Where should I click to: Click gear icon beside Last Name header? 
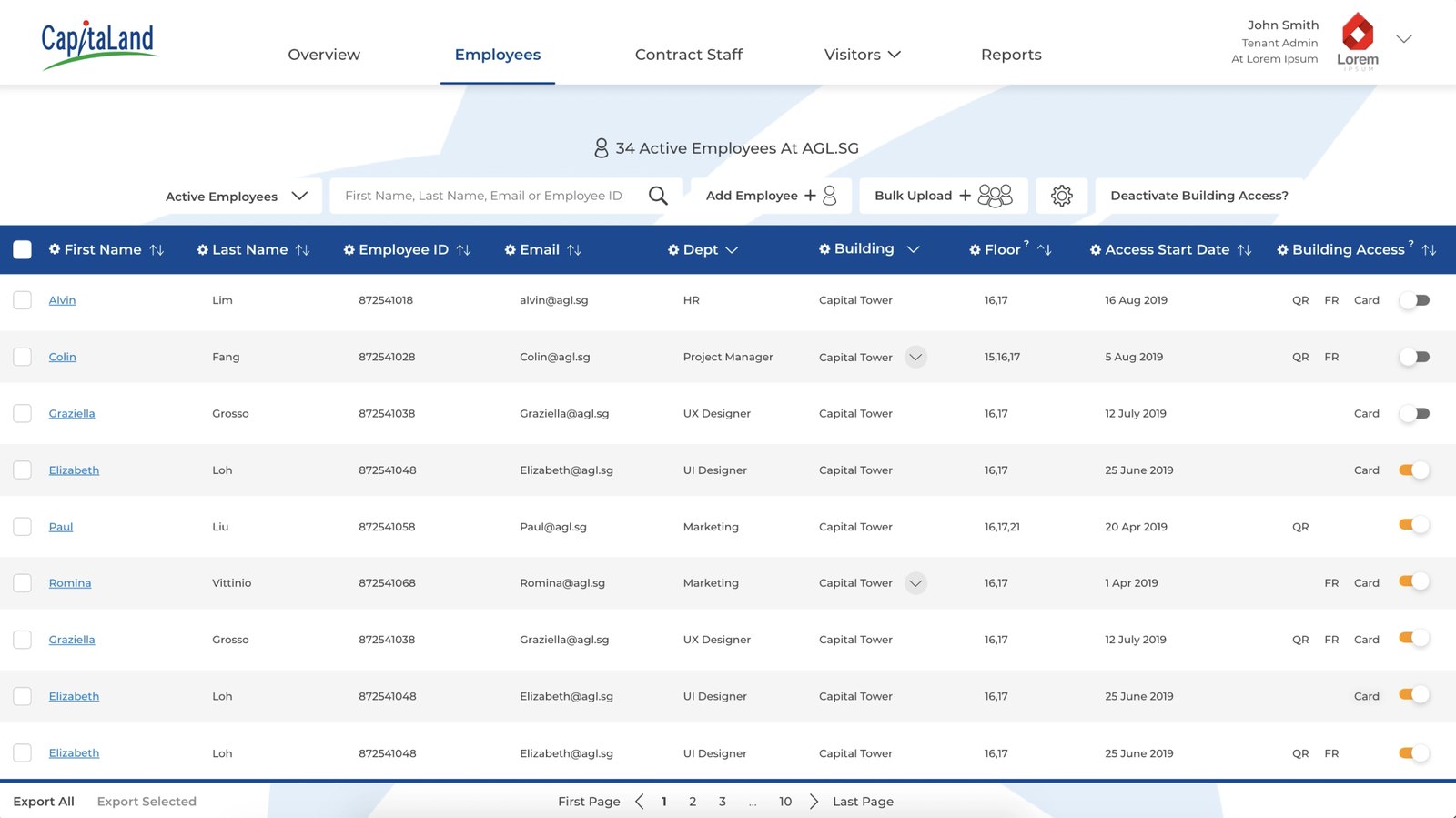tap(203, 249)
